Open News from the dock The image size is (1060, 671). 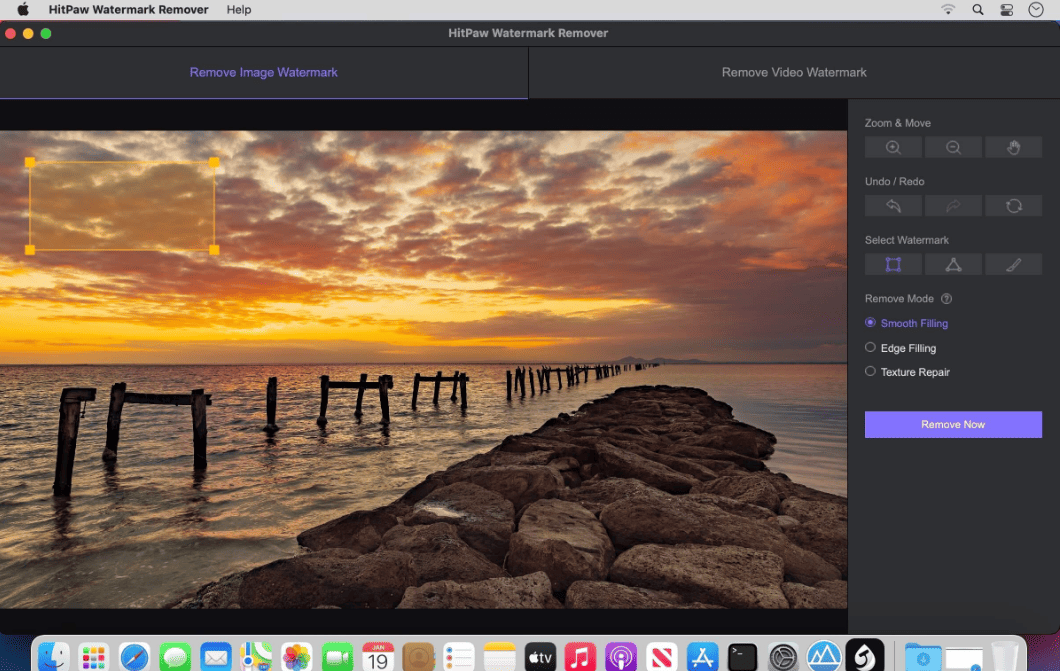662,656
